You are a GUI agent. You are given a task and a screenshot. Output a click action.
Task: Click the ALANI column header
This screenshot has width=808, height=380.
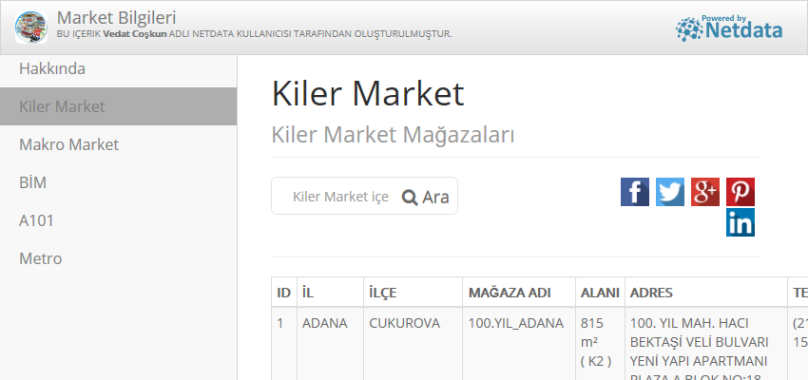pyautogui.click(x=600, y=293)
